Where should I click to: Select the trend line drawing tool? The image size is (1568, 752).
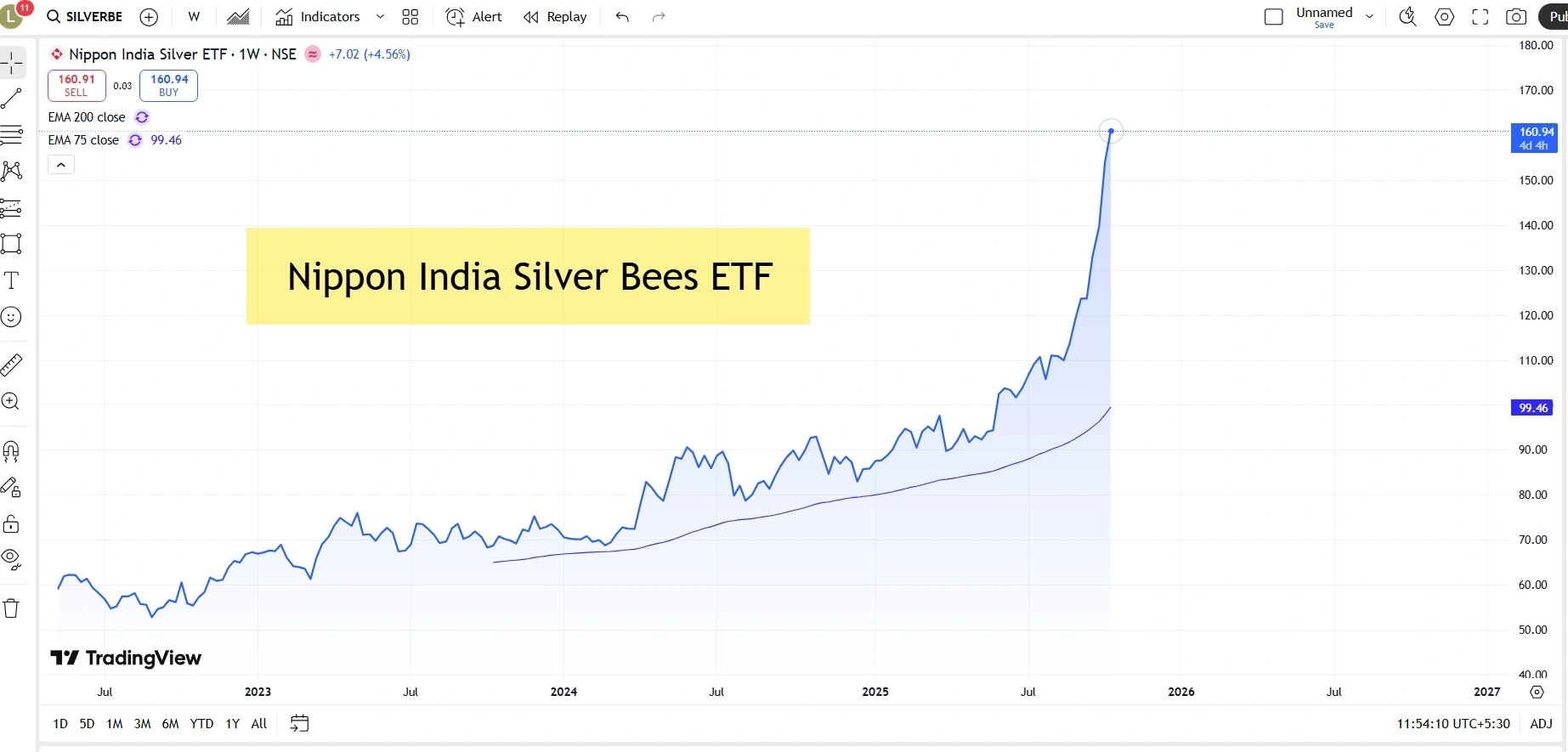(x=11, y=99)
